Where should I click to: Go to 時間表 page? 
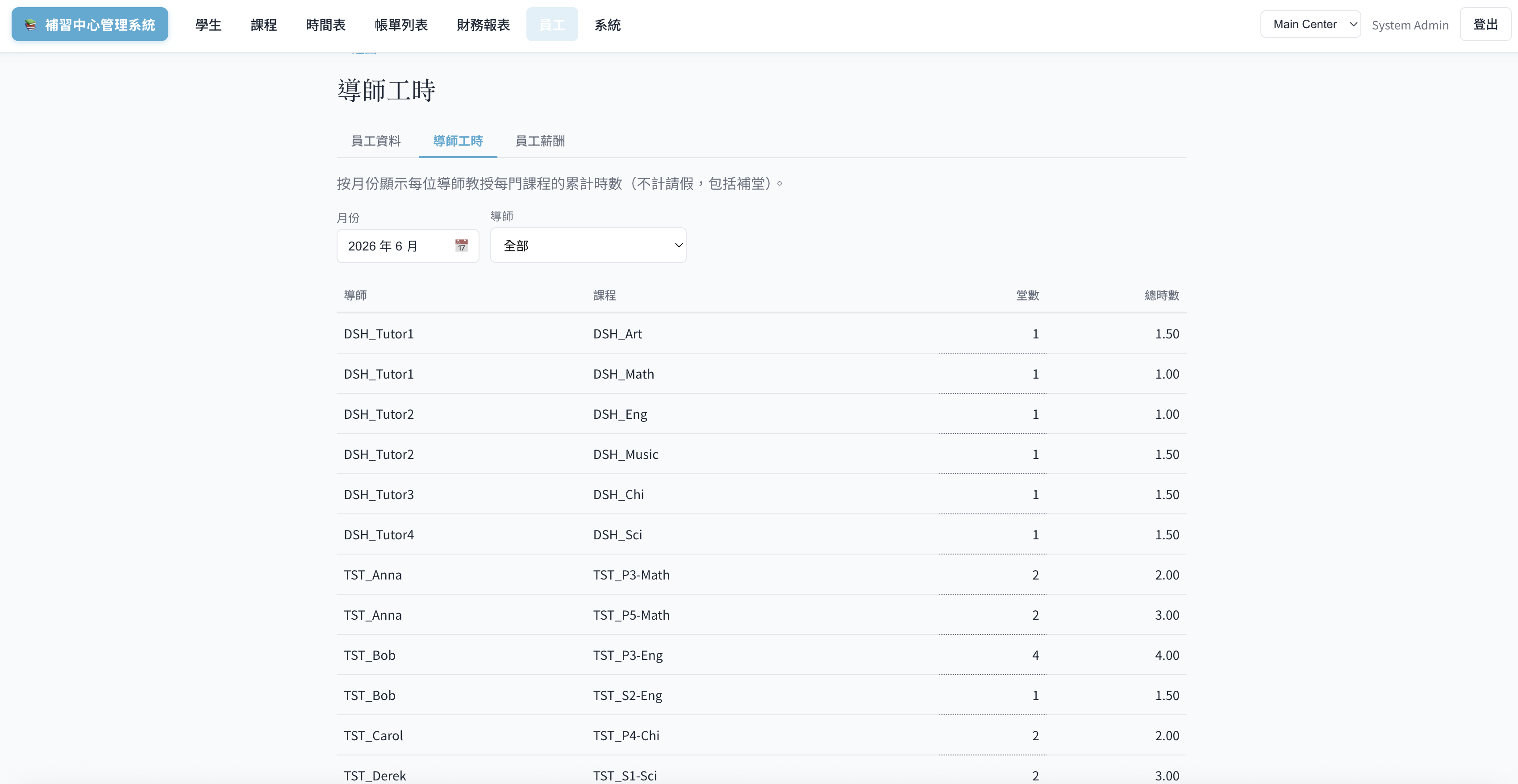click(325, 25)
